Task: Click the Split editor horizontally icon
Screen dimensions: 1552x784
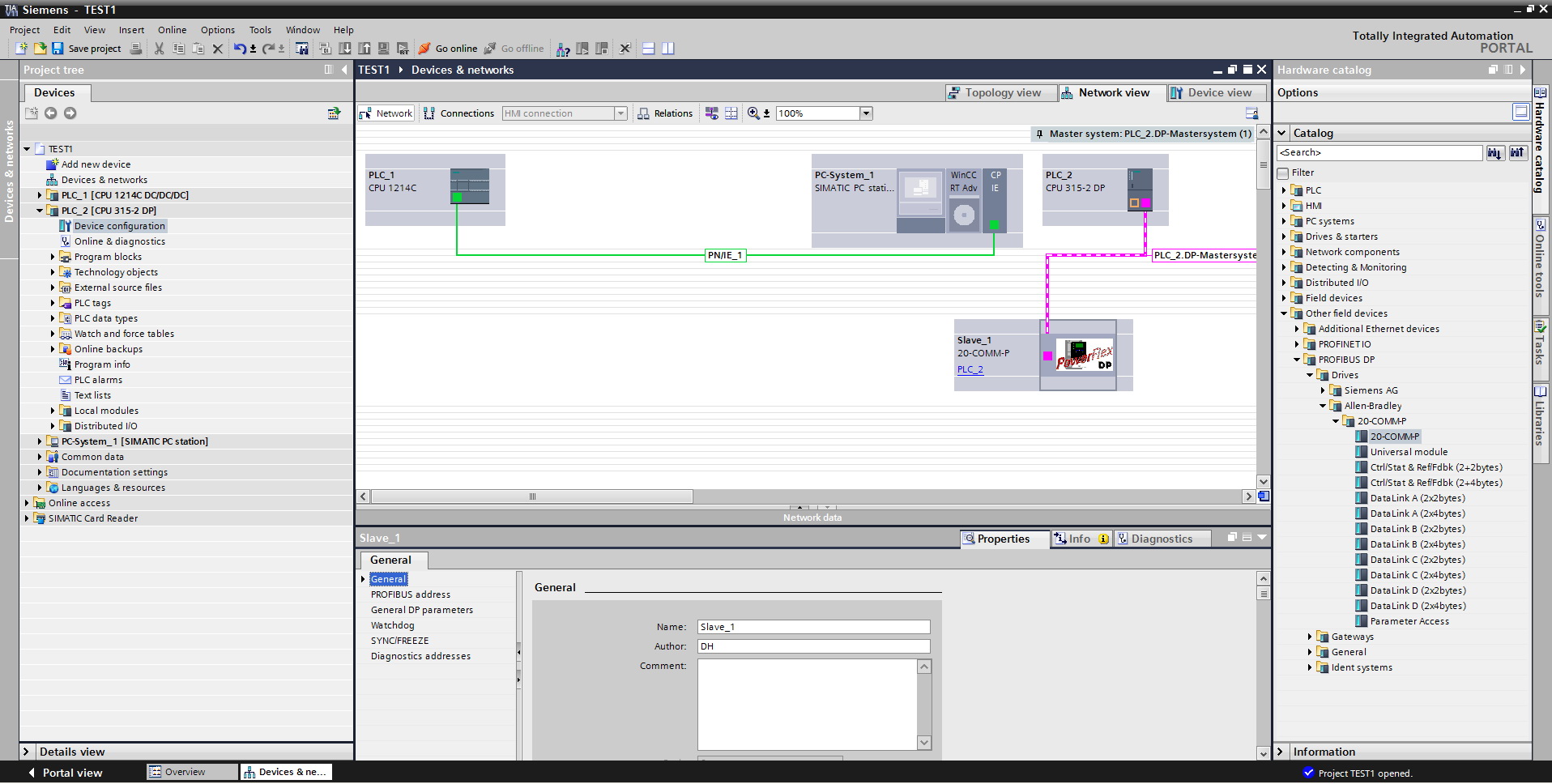Action: pyautogui.click(x=648, y=49)
